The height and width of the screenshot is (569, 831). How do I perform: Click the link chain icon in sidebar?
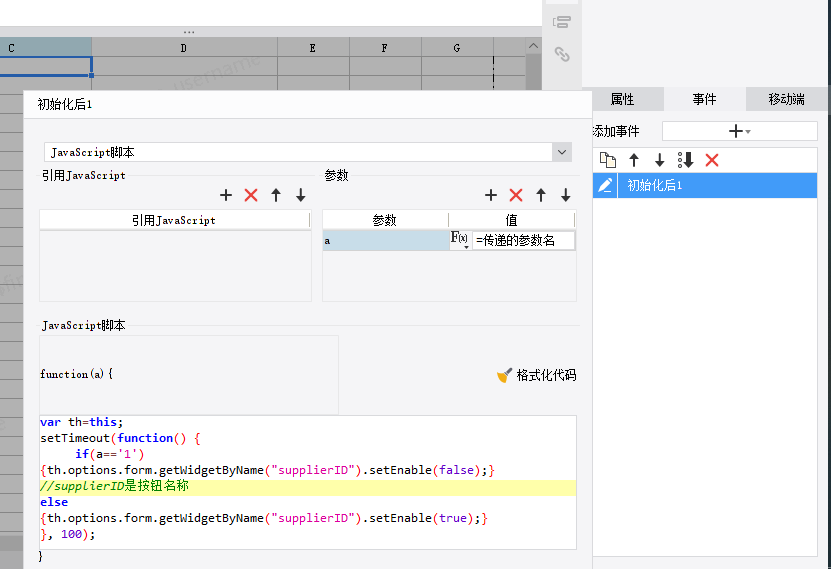(x=562, y=55)
